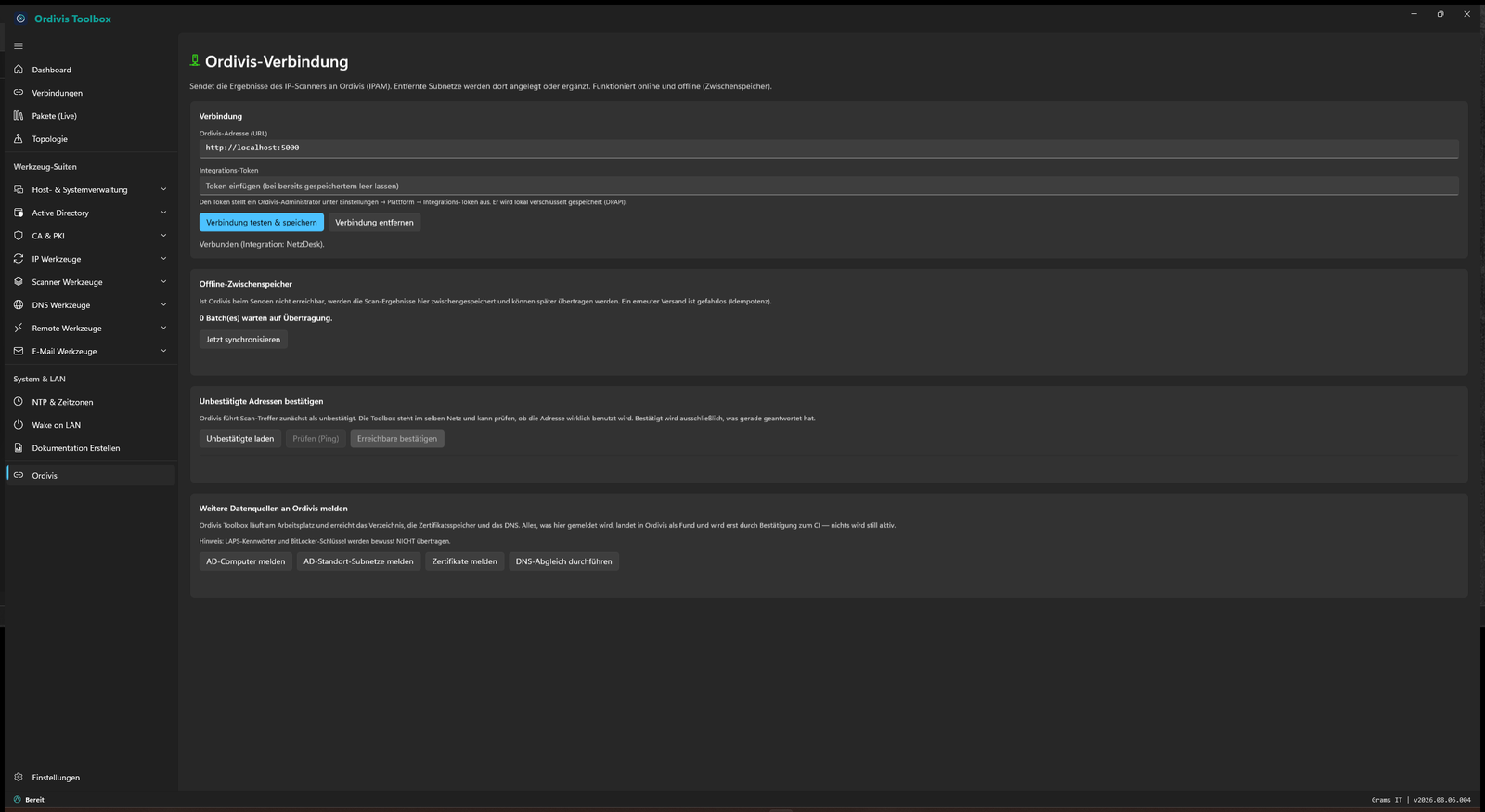The width and height of the screenshot is (1485, 812).
Task: Open the Dashboard page
Action: pyautogui.click(x=91, y=70)
